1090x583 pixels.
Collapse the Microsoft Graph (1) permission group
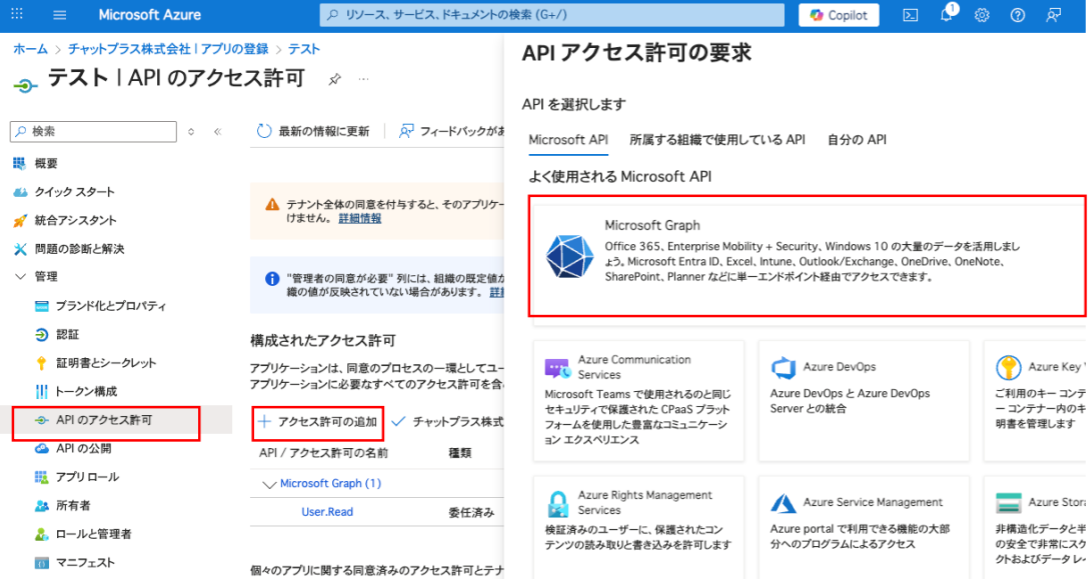pyautogui.click(x=269, y=484)
